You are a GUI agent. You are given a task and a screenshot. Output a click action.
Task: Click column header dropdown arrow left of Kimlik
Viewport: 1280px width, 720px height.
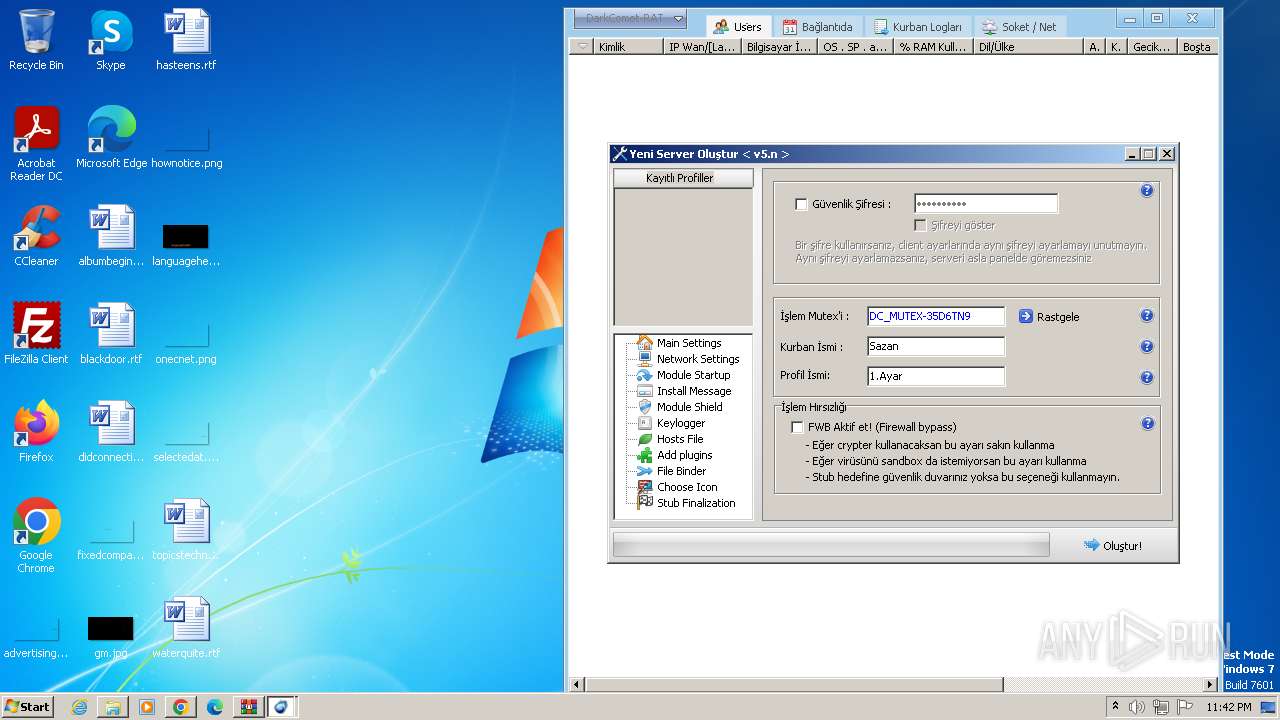point(582,47)
